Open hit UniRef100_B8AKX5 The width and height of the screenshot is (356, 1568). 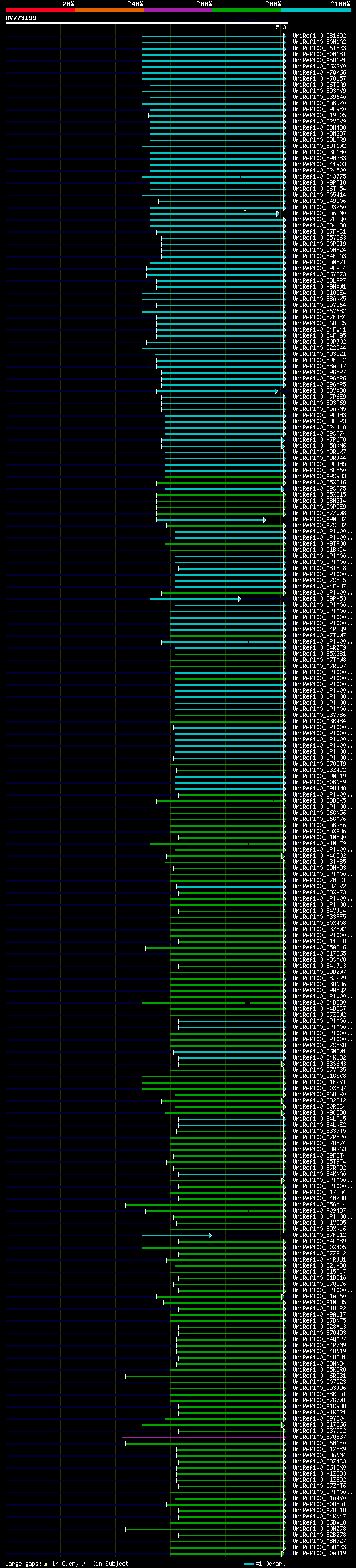click(319, 299)
